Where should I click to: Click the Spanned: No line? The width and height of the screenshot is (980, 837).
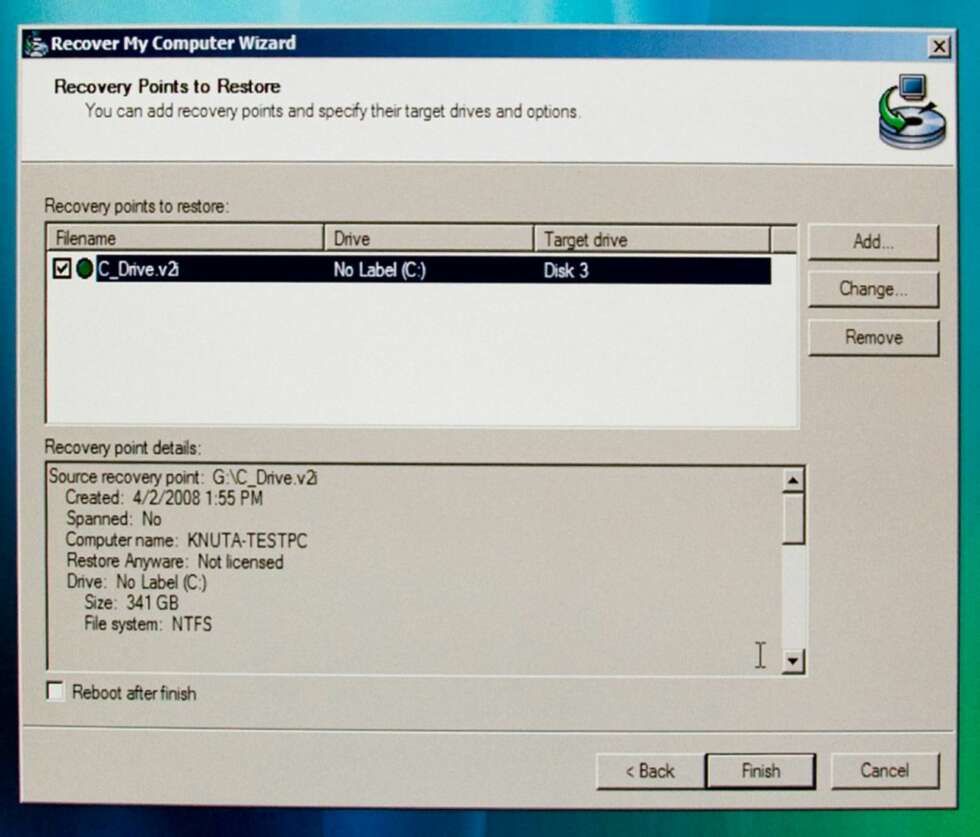click(x=114, y=519)
